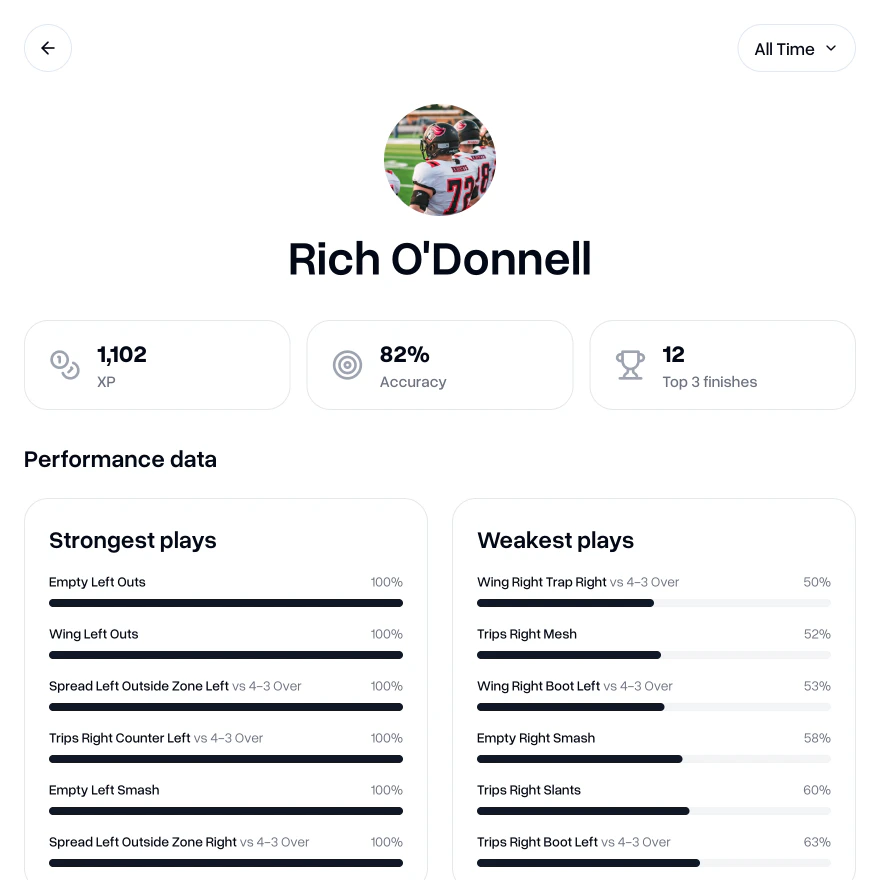The image size is (880, 880).
Task: Click the Spread Left Outside Zone Right entry
Action: tap(143, 842)
